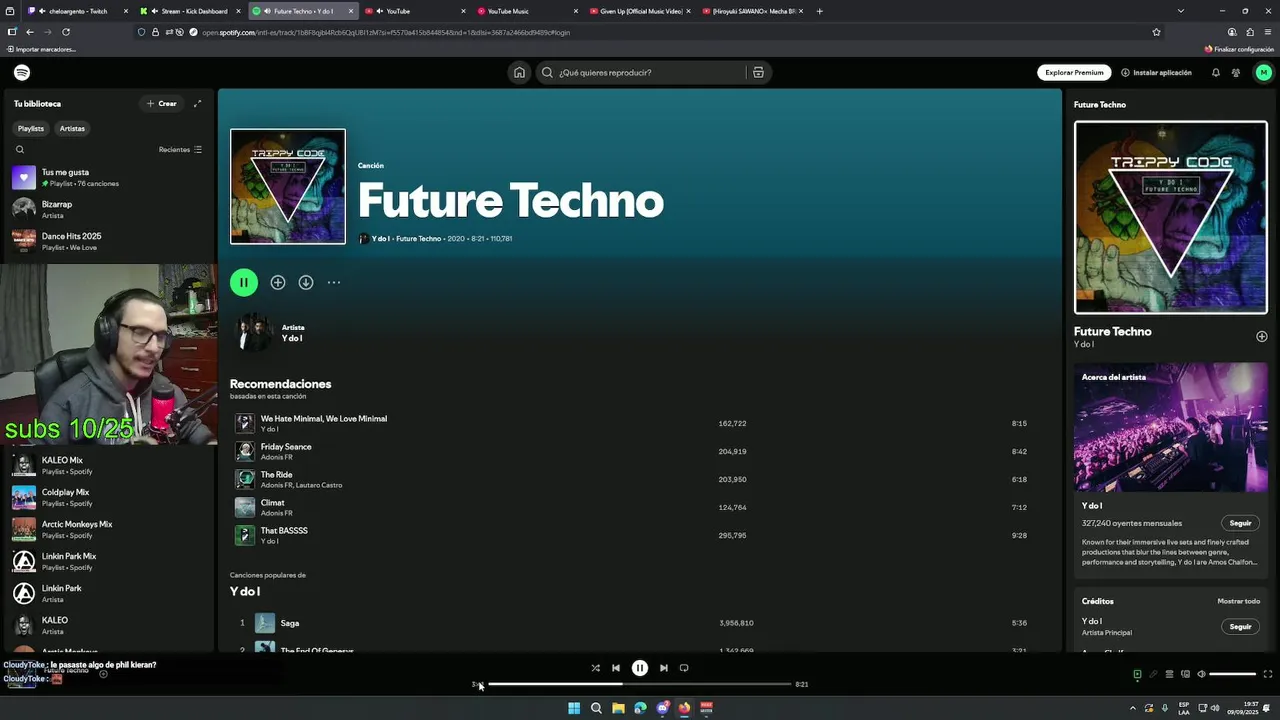The image size is (1280, 720).
Task: Enter full screen player mode
Action: 1268,674
